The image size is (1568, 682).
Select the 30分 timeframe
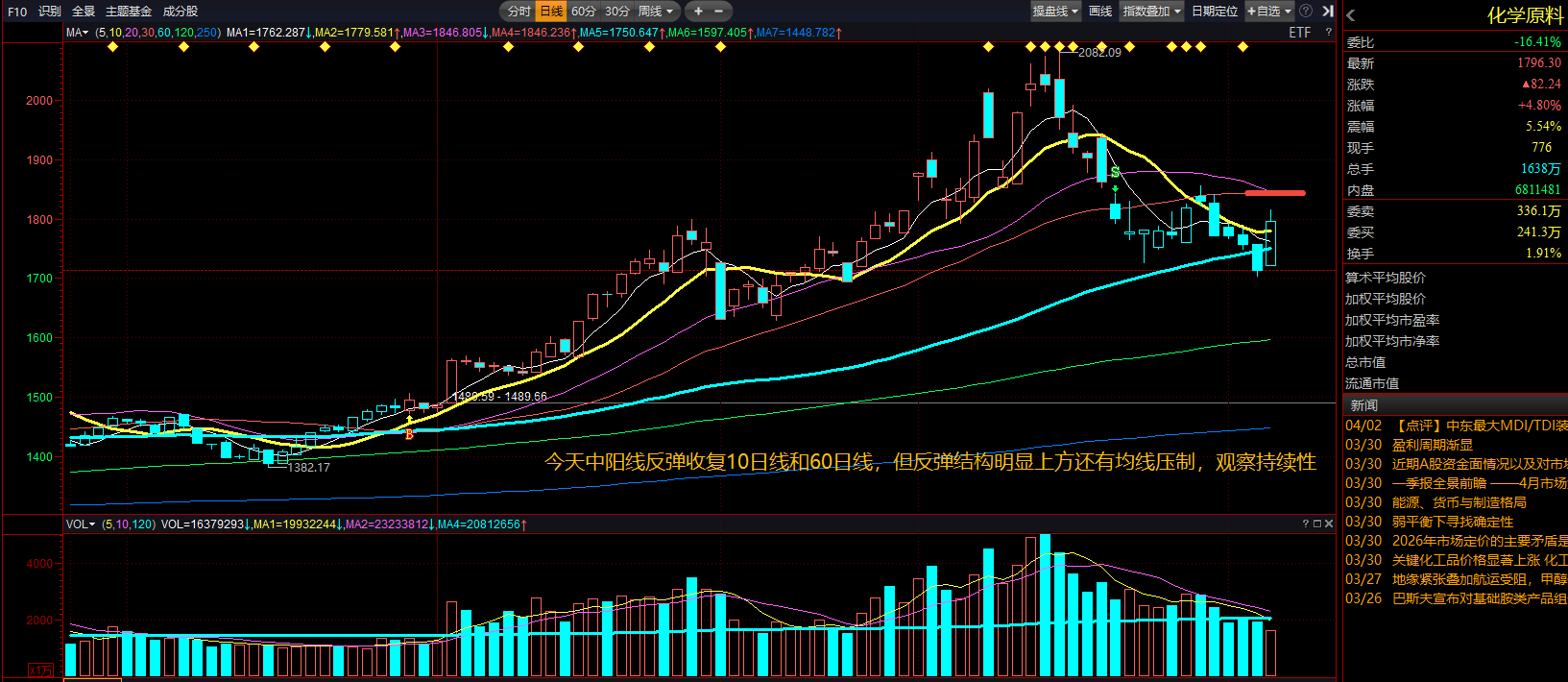tap(617, 12)
